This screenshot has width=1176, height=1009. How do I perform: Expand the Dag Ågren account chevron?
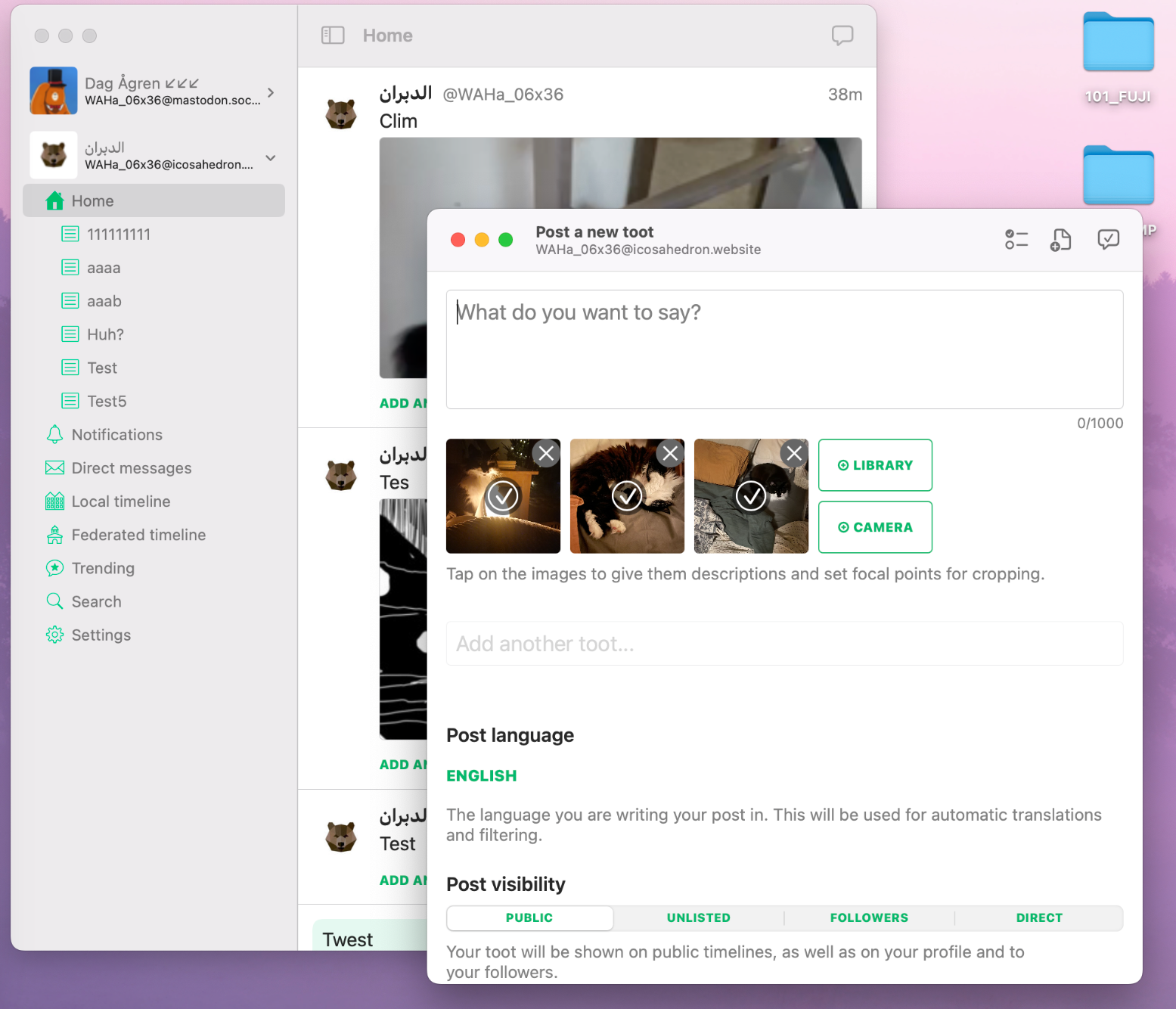[x=271, y=92]
